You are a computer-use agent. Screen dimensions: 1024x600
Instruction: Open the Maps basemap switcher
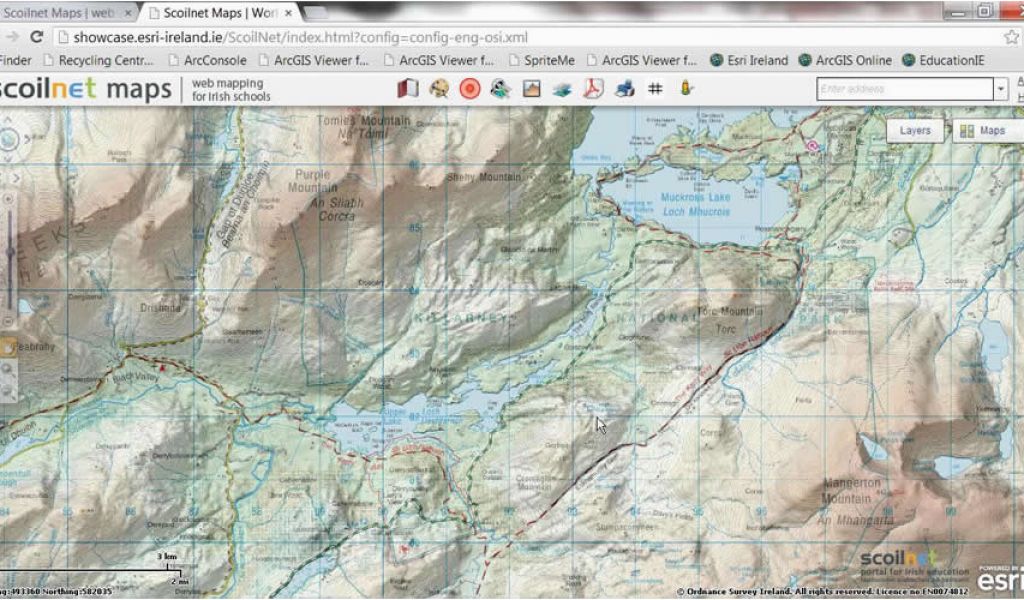tap(985, 131)
